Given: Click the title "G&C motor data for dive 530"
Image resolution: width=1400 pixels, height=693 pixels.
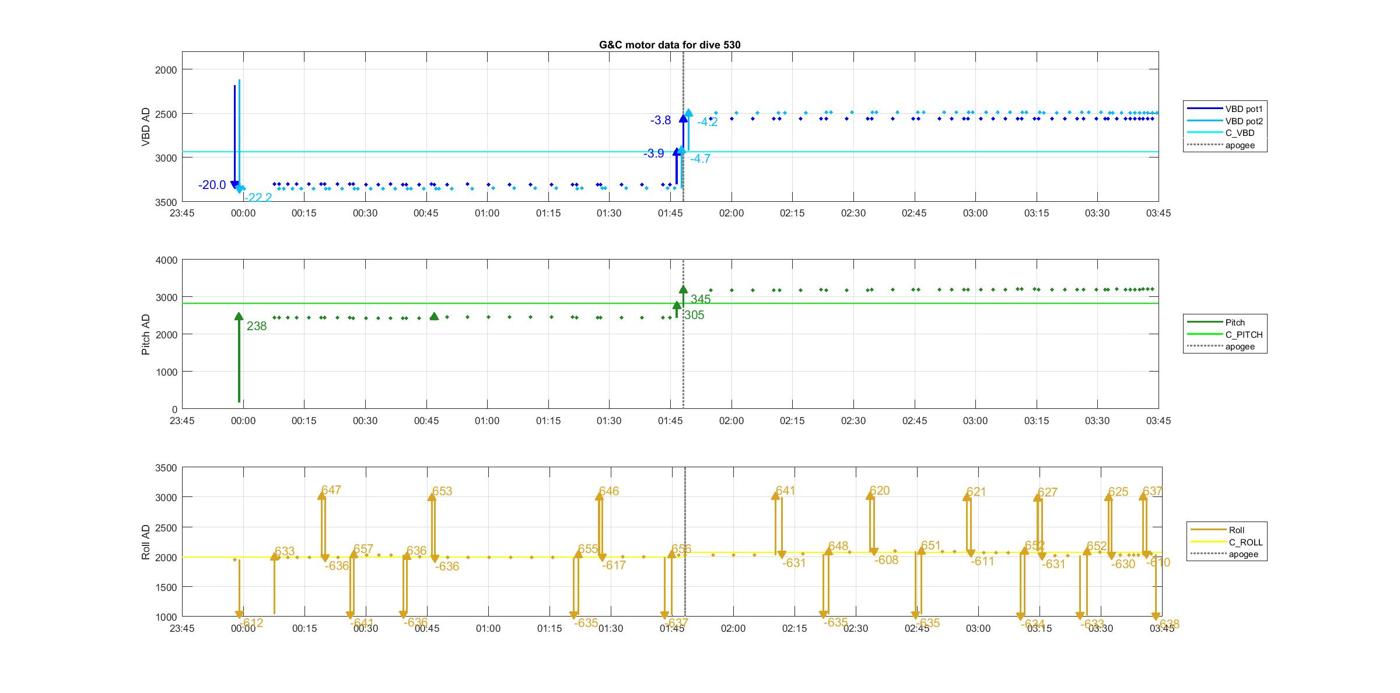Looking at the screenshot, I should [669, 45].
